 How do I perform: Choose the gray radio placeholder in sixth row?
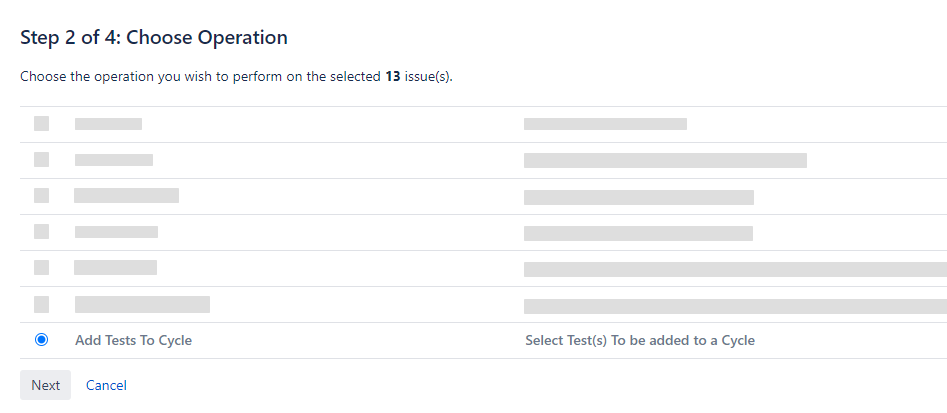41,304
